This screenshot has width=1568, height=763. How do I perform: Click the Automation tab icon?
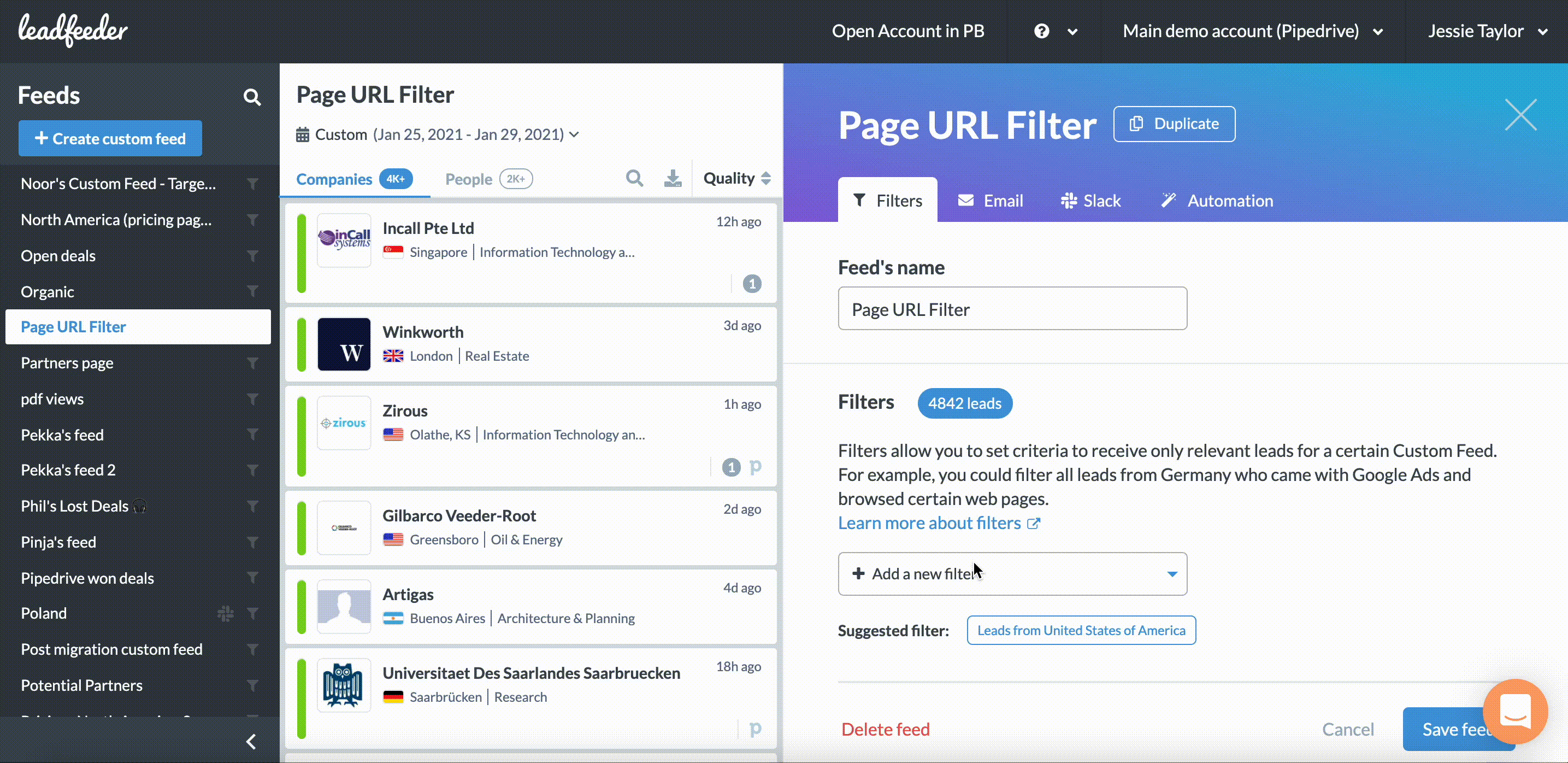pyautogui.click(x=1168, y=199)
